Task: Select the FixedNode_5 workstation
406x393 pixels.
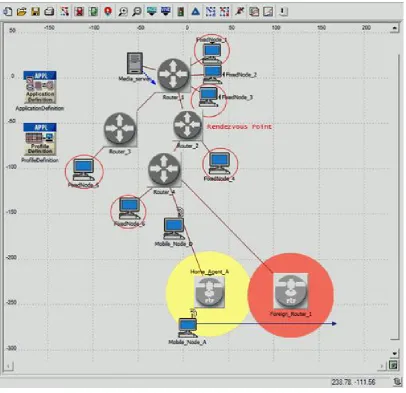Action: 83,170
